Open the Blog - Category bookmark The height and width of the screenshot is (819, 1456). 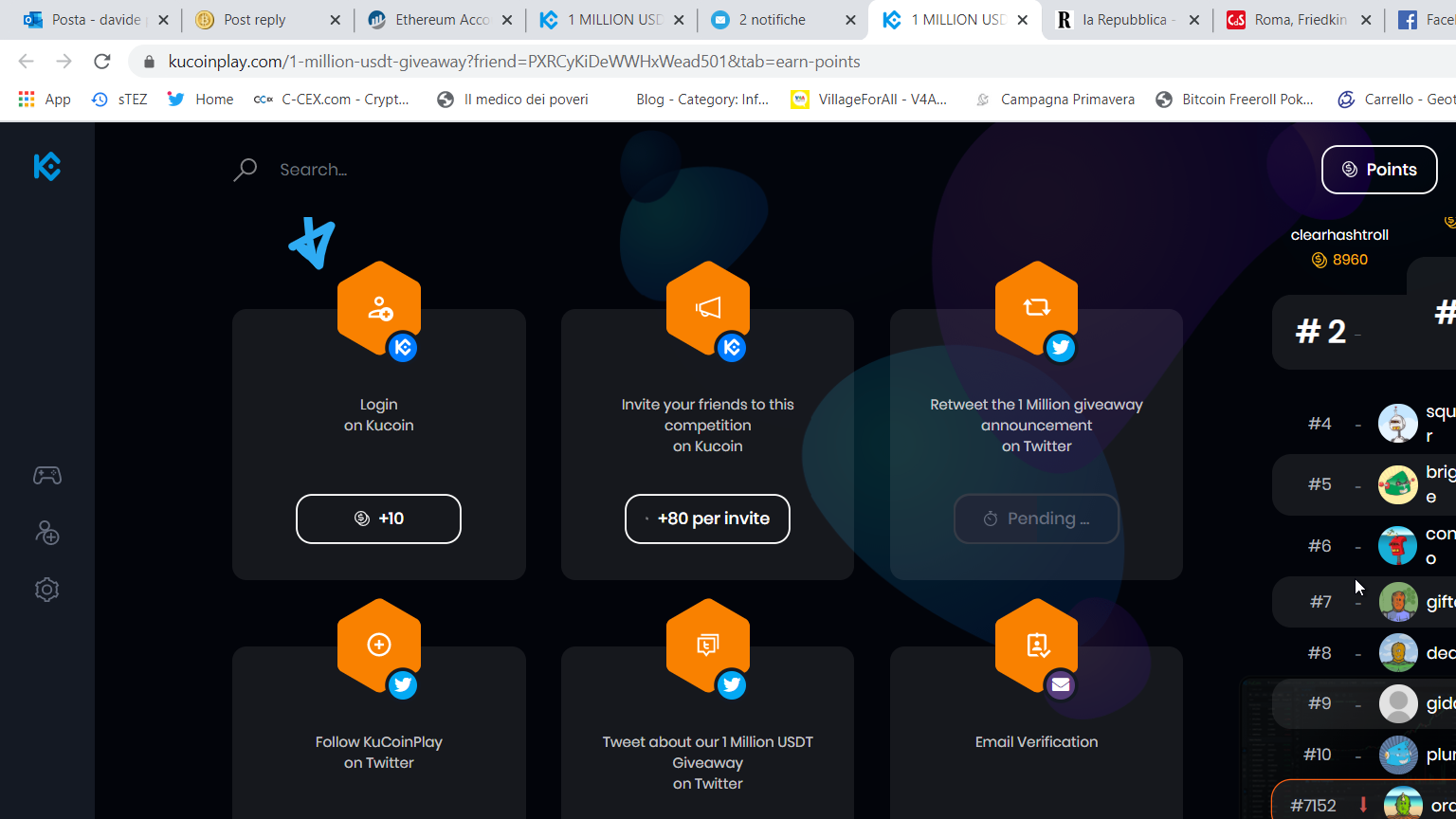(x=702, y=99)
